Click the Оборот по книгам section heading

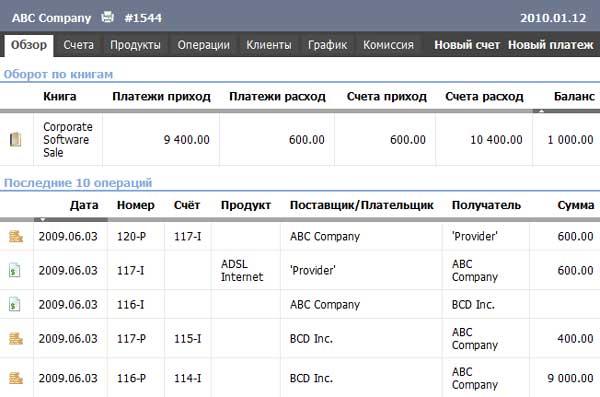(58, 74)
